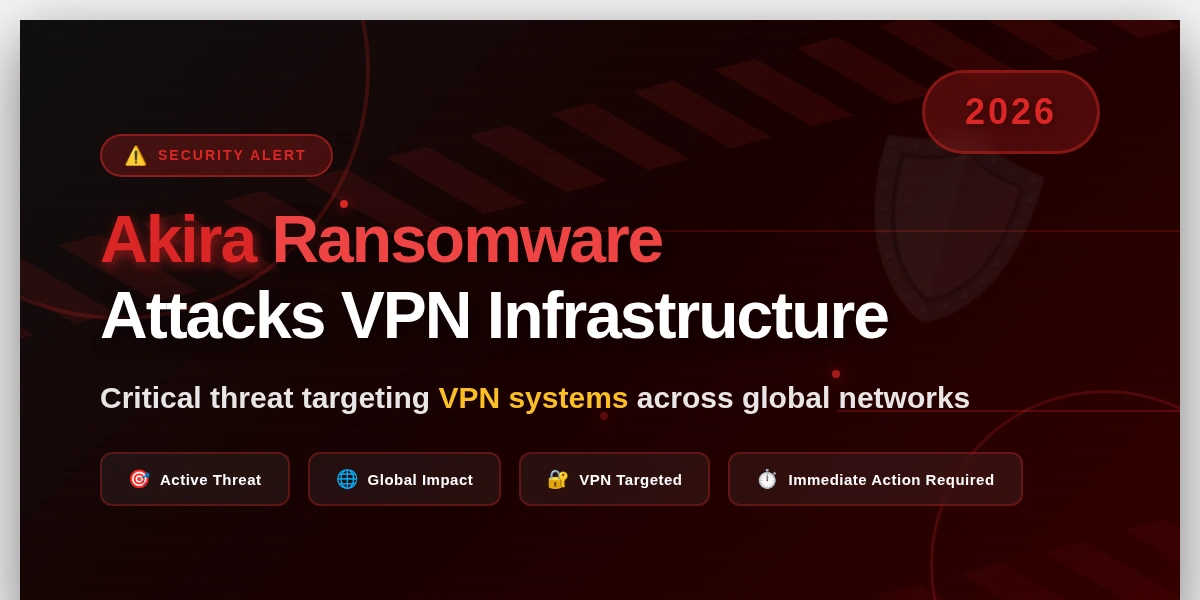Select the VPN Targeted tag
The image size is (1200, 600).
tap(614, 479)
